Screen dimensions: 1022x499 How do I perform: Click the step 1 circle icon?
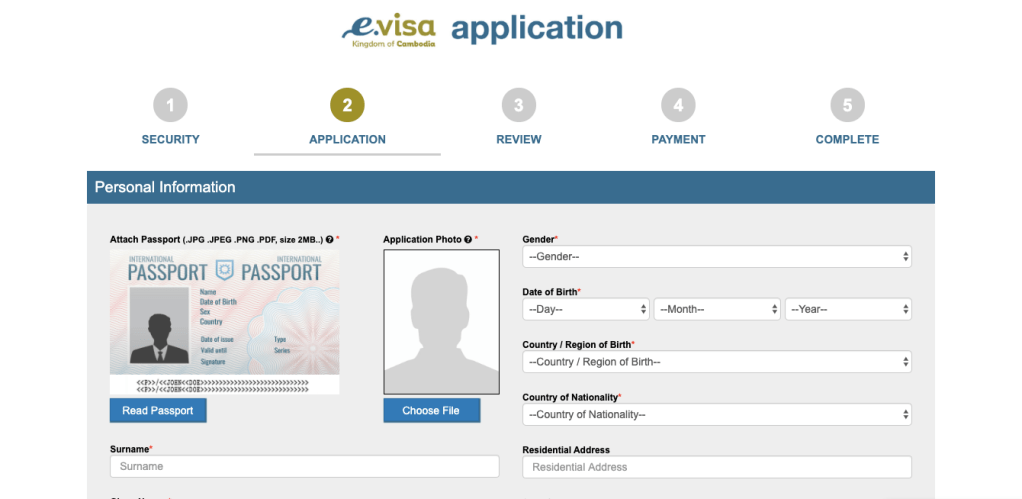(170, 105)
